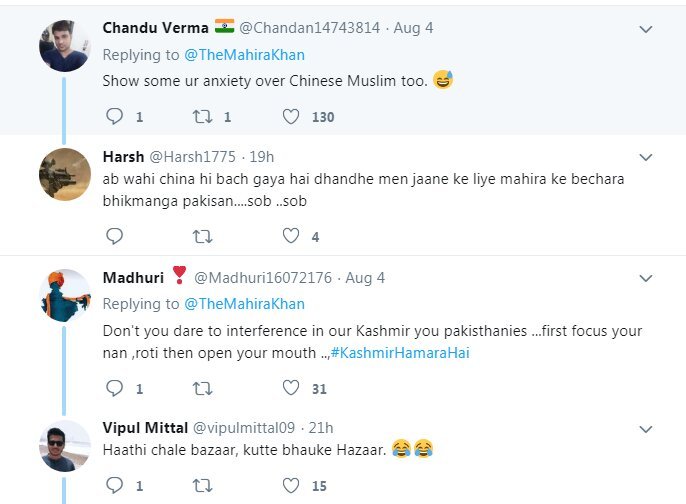Viewport: 686px width, 504px height.
Task: Like Harsh's tweet with 4 likes
Action: (291, 237)
